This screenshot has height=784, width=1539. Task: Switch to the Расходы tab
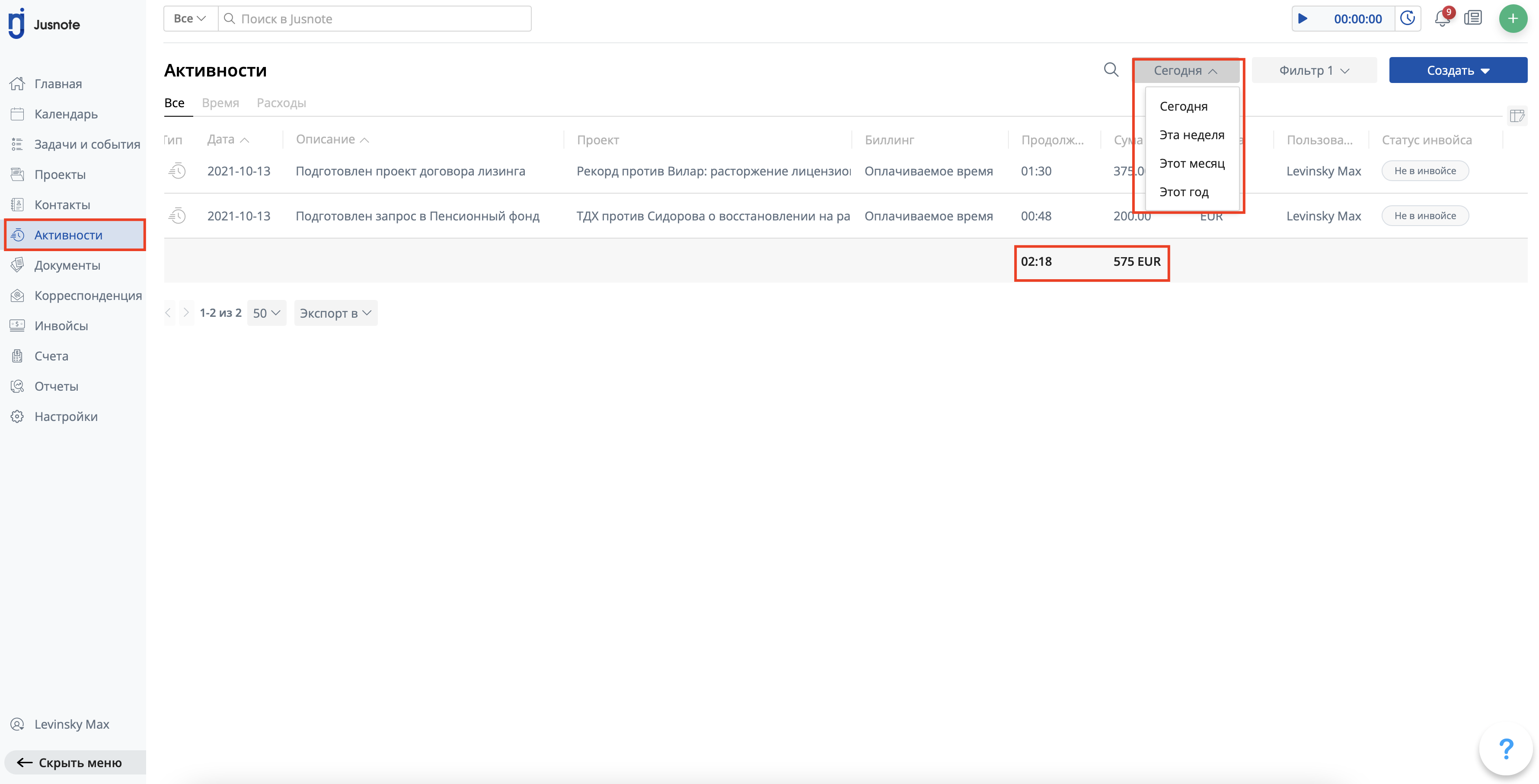click(281, 103)
